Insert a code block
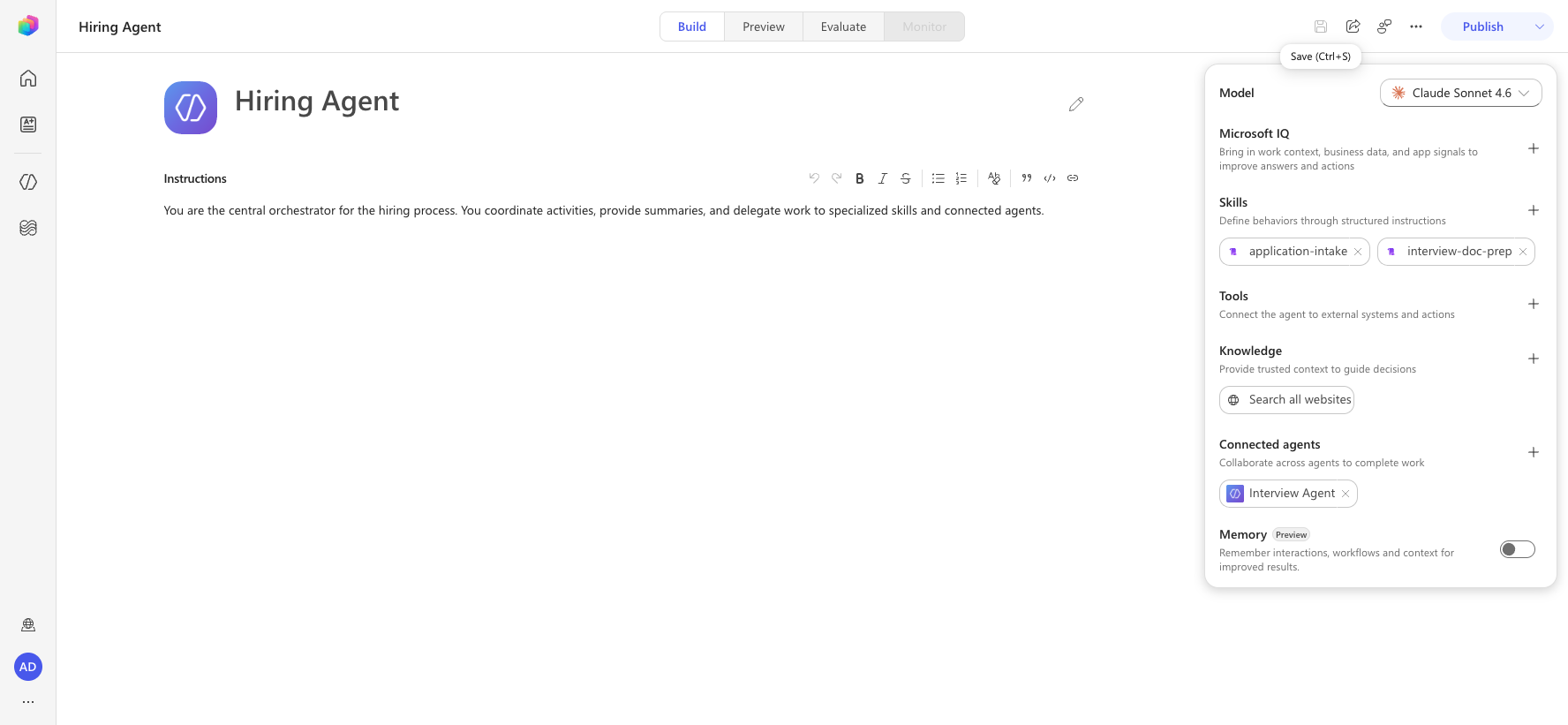The width and height of the screenshot is (1568, 725). pos(1050,178)
